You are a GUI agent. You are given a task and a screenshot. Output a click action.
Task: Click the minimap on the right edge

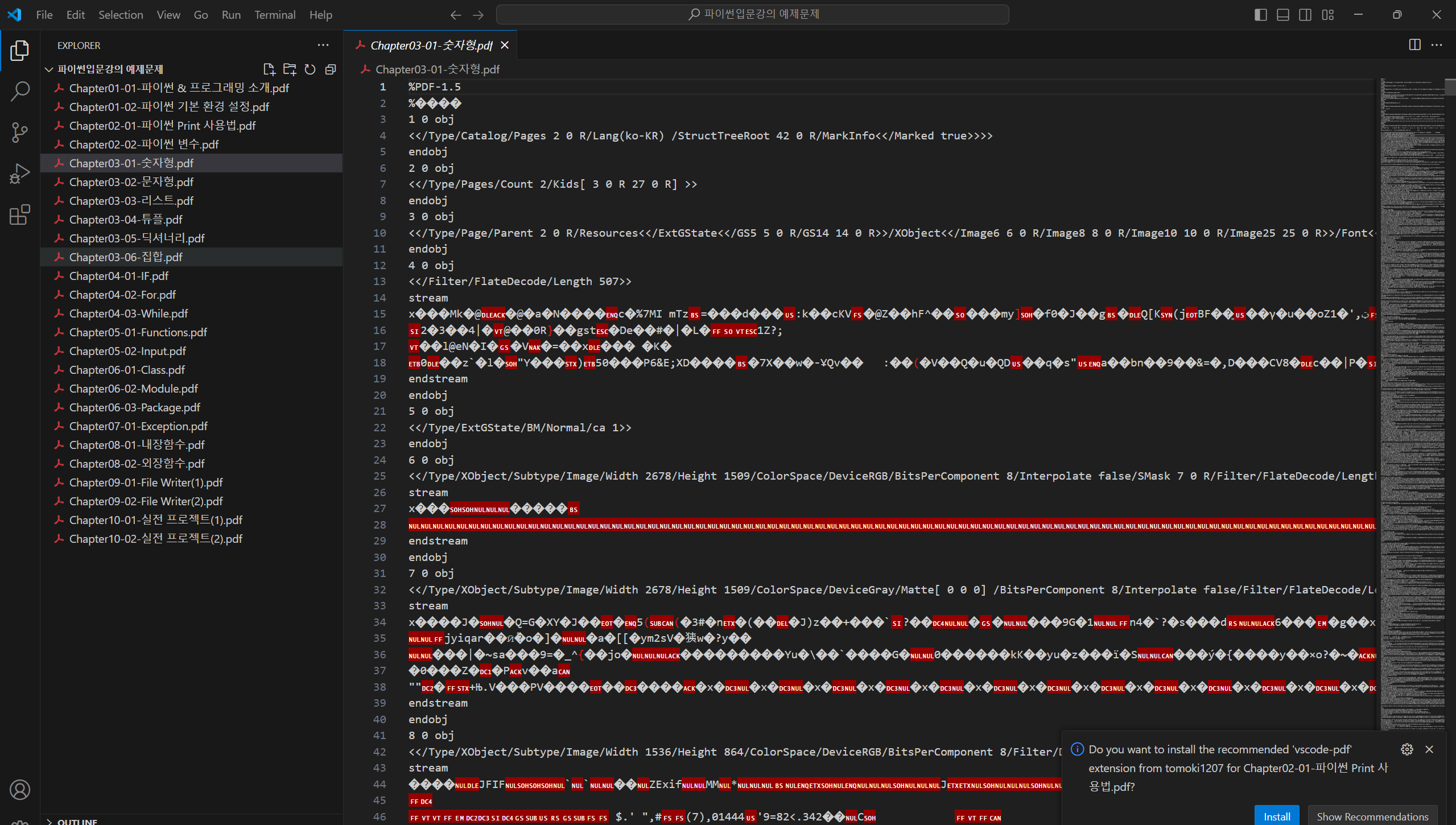coord(1413,404)
